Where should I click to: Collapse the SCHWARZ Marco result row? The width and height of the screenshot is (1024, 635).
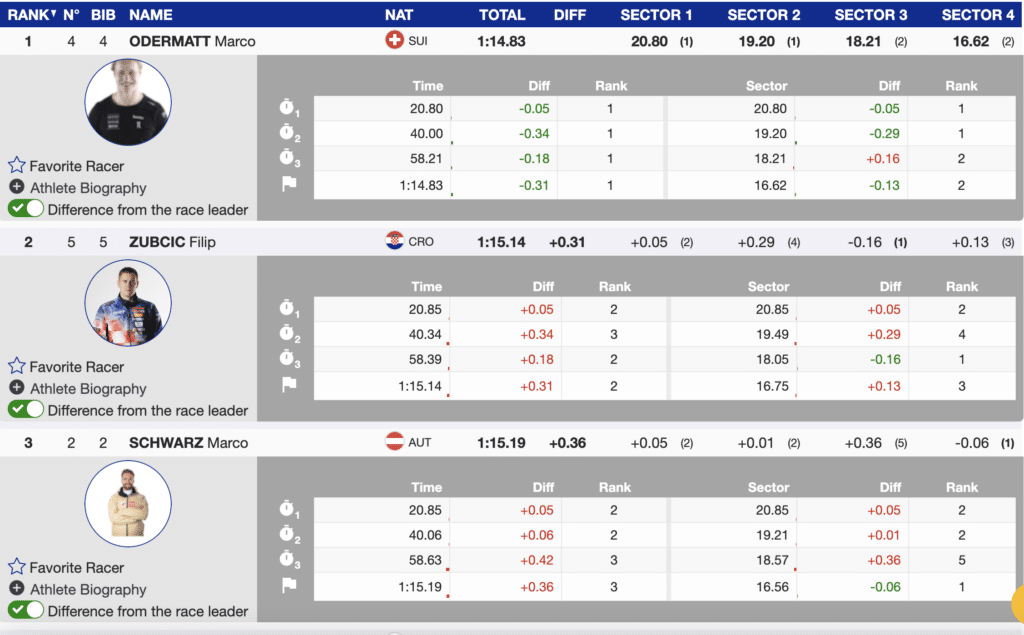pyautogui.click(x=188, y=442)
